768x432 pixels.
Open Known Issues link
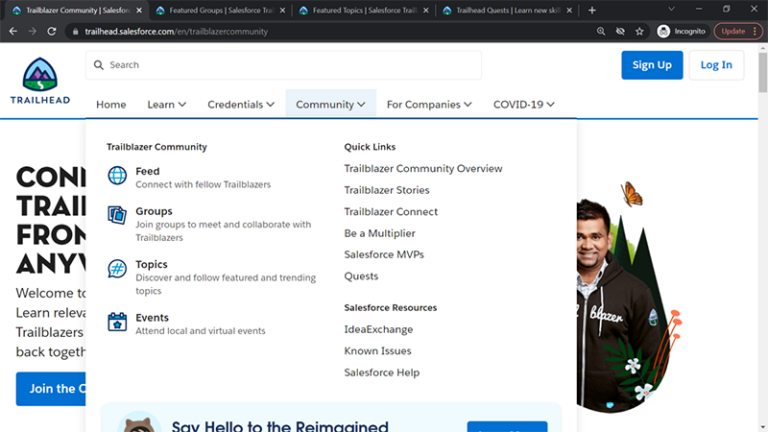pos(378,351)
